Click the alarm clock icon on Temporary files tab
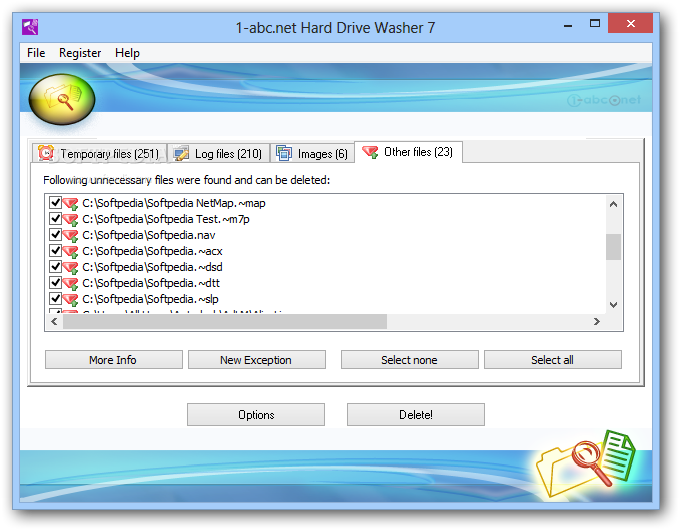Screen dimensions: 680x530 [46, 153]
